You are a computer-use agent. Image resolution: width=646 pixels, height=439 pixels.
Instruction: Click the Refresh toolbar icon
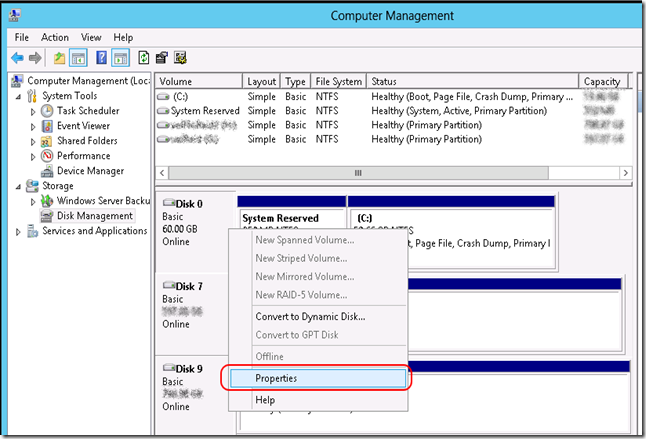click(x=143, y=58)
